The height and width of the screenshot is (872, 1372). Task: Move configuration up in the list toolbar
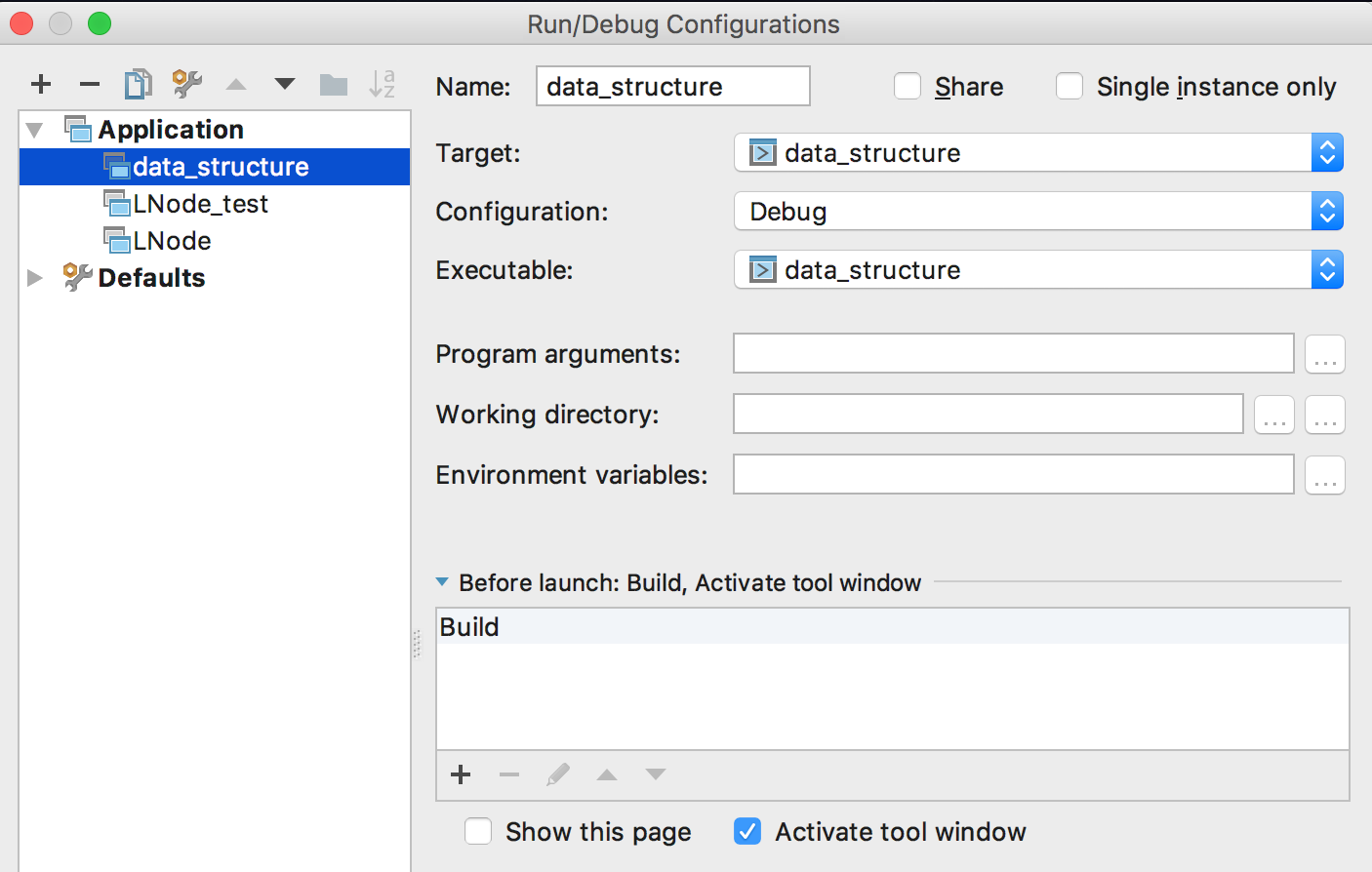pyautogui.click(x=236, y=85)
